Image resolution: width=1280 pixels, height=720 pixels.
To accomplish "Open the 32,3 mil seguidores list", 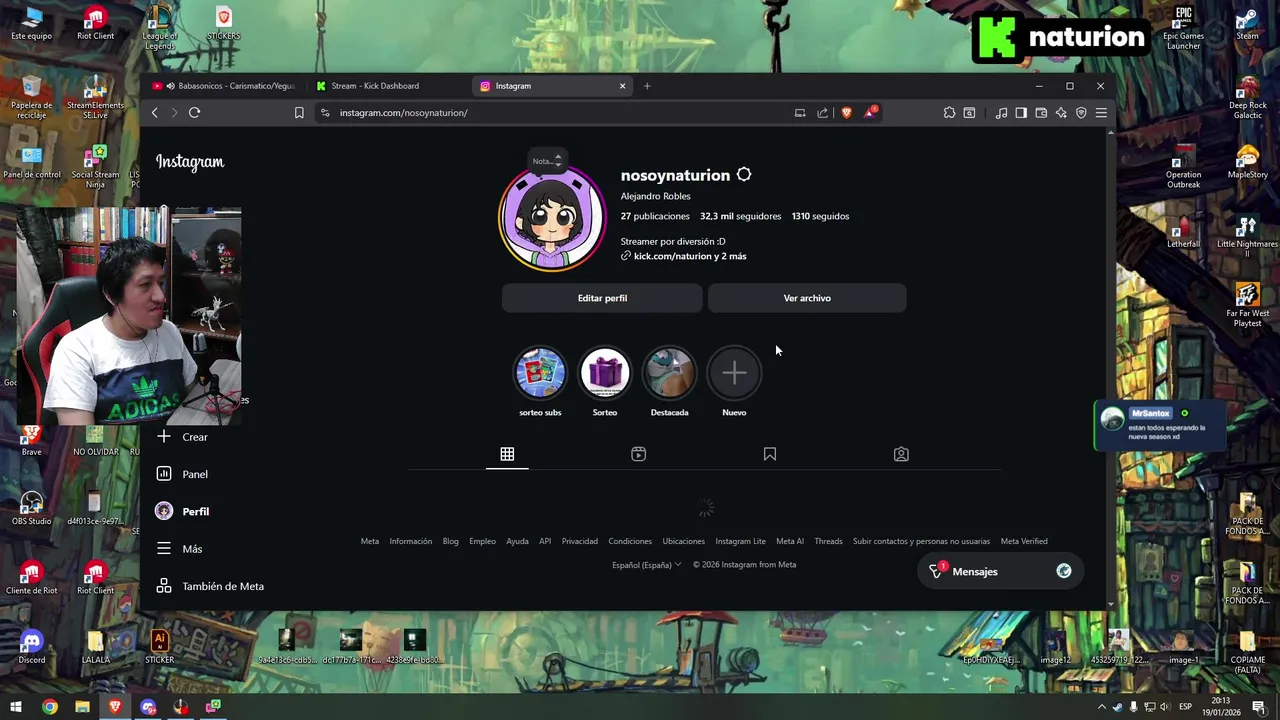I will 740,216.
